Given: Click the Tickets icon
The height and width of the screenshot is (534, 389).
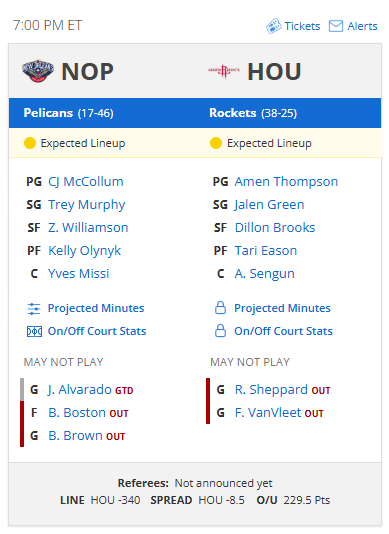Looking at the screenshot, I should 274,26.
